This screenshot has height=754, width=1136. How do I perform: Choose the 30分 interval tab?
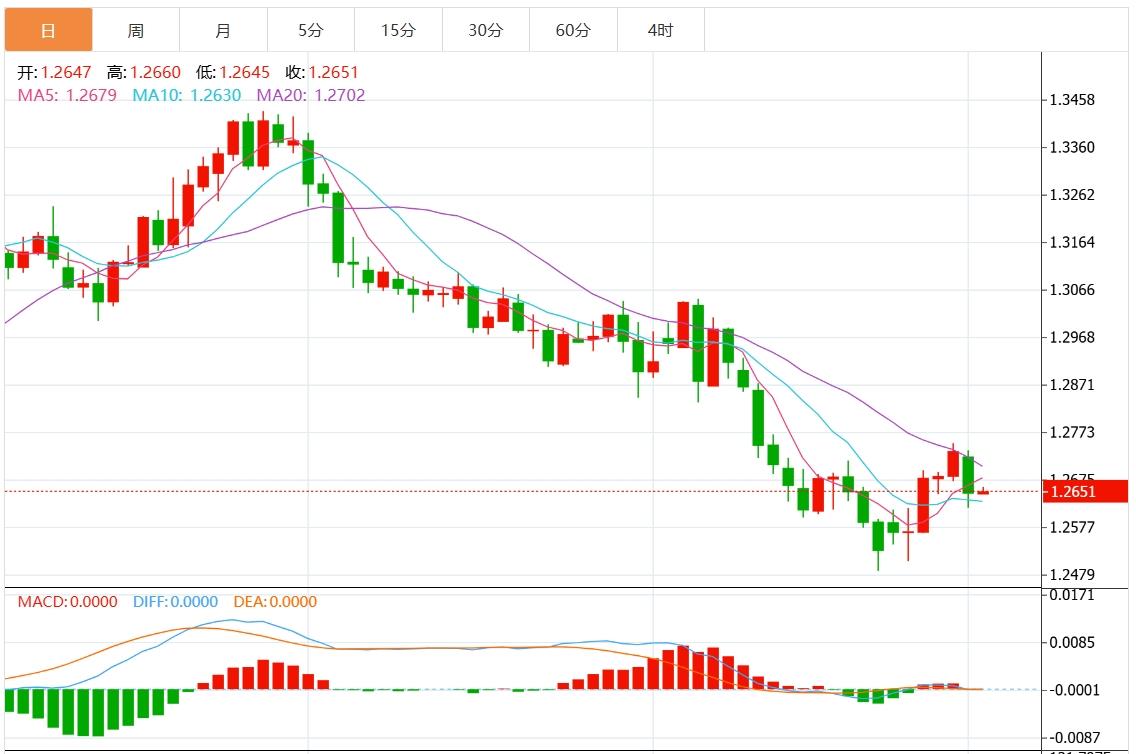(486, 30)
